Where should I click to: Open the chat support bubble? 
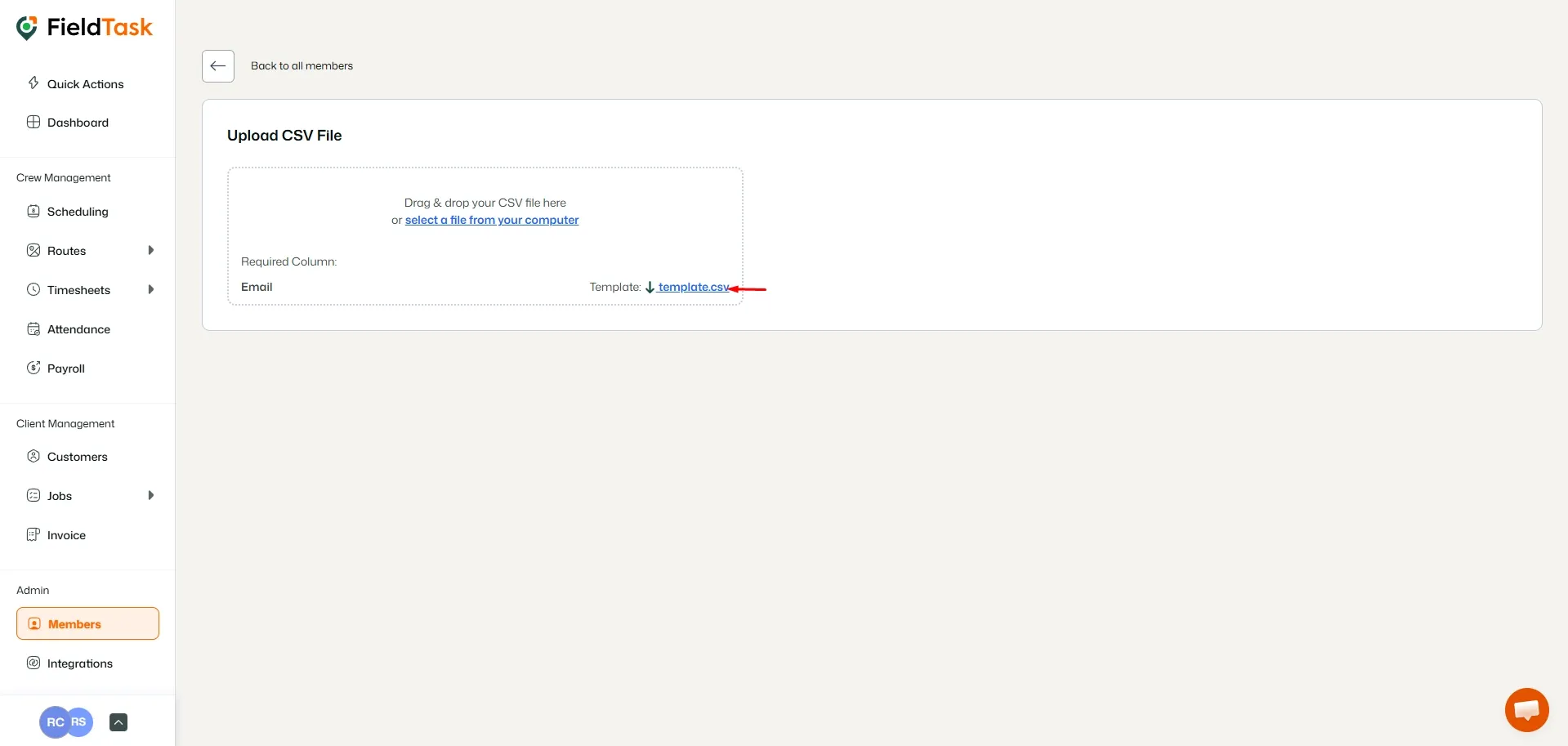tap(1525, 709)
